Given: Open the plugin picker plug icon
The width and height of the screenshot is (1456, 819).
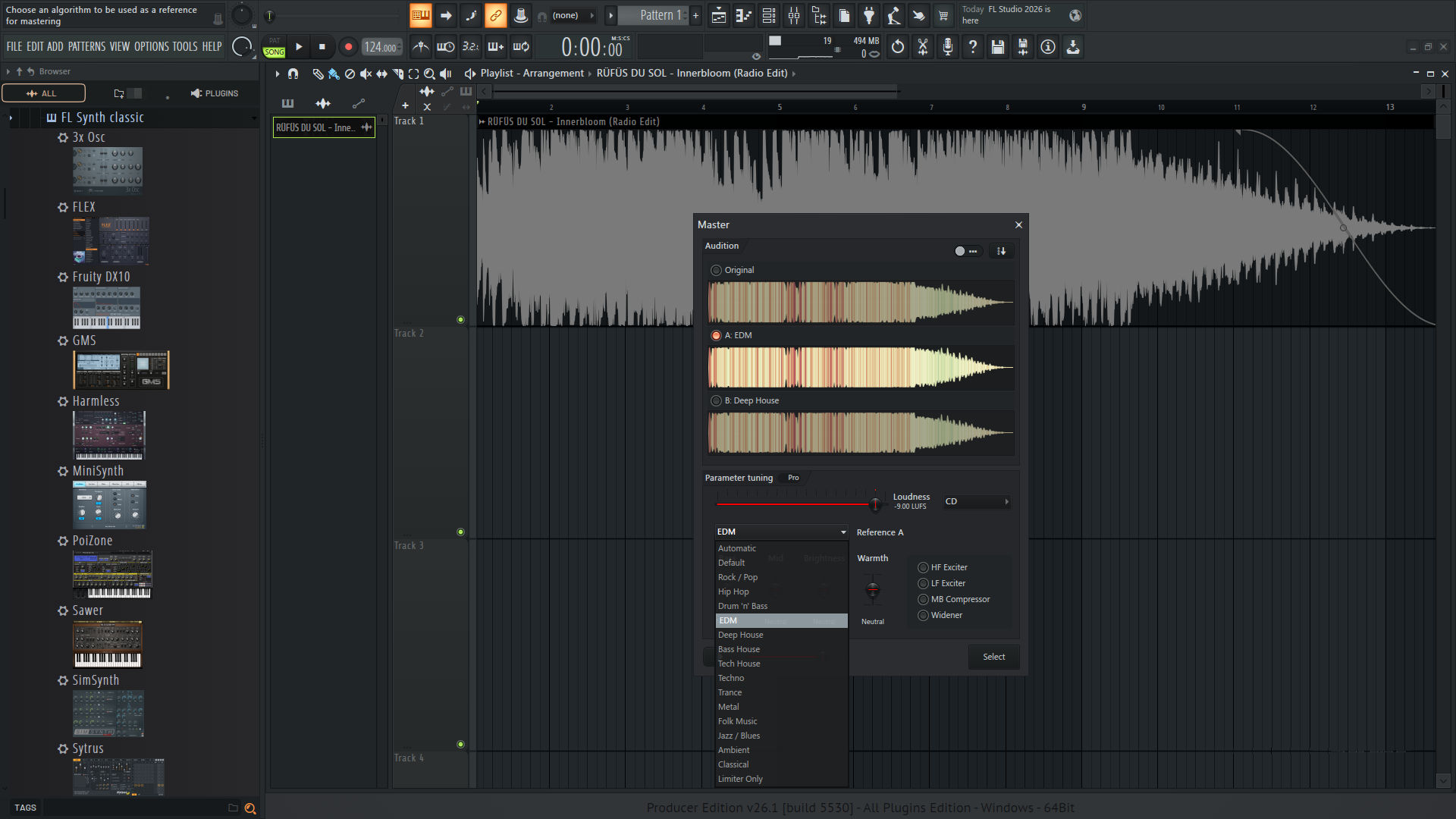Looking at the screenshot, I should tap(869, 15).
